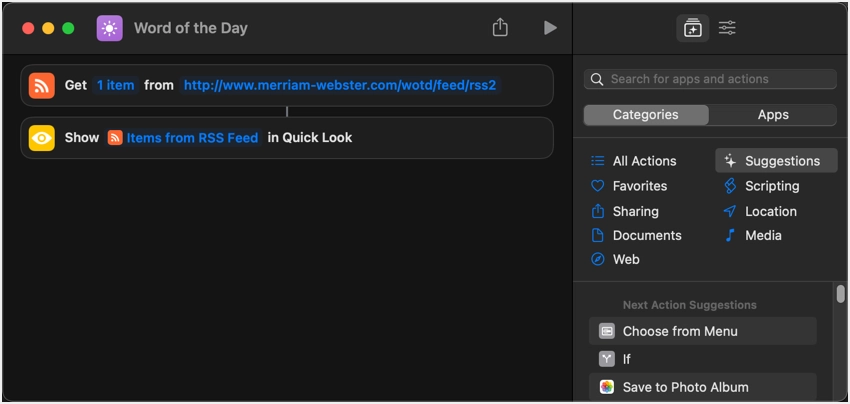Screen dimensions: 850x404
Task: Open the shortcut details sliders icon
Action: click(x=727, y=28)
